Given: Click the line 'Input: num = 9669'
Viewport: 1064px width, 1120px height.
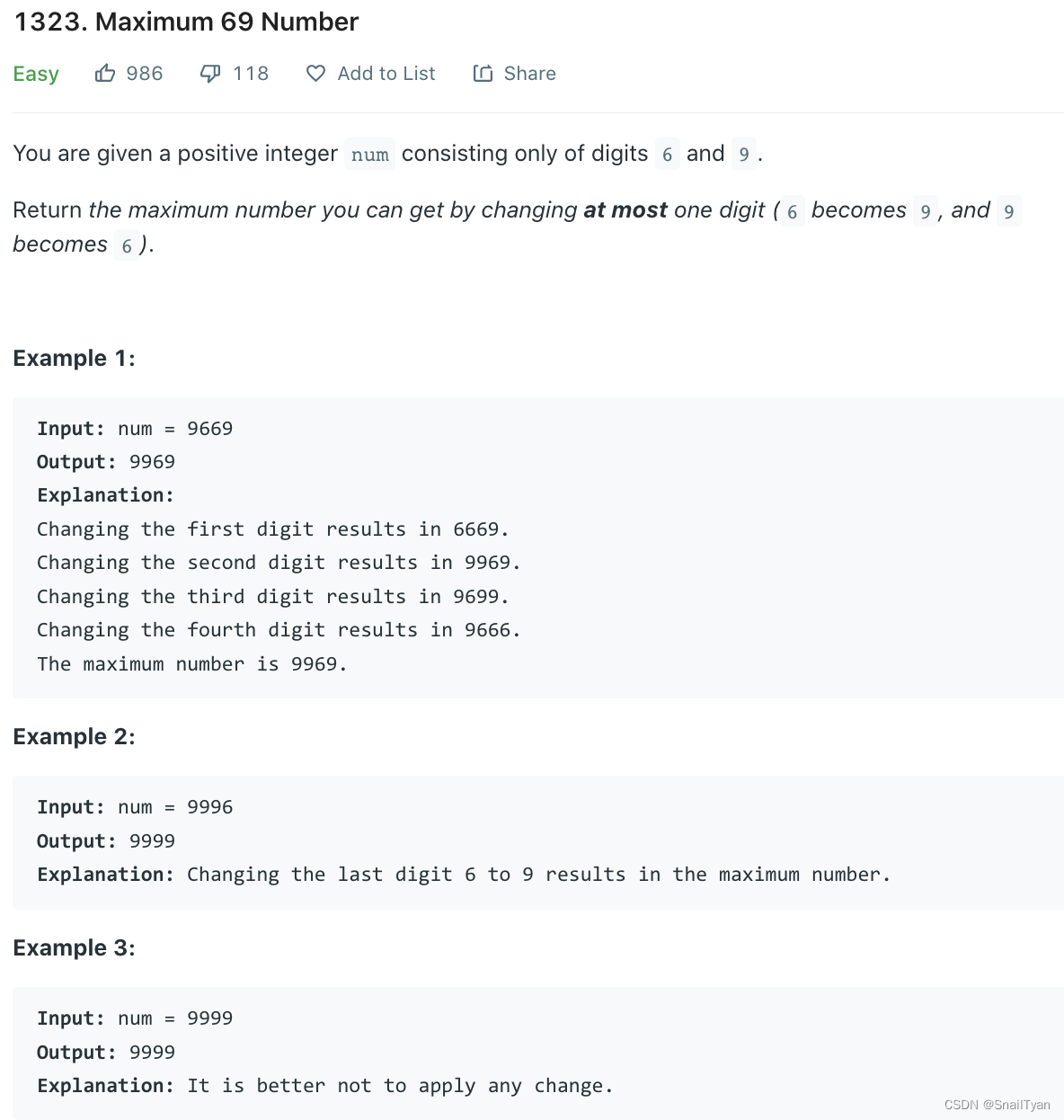Looking at the screenshot, I should click(135, 429).
